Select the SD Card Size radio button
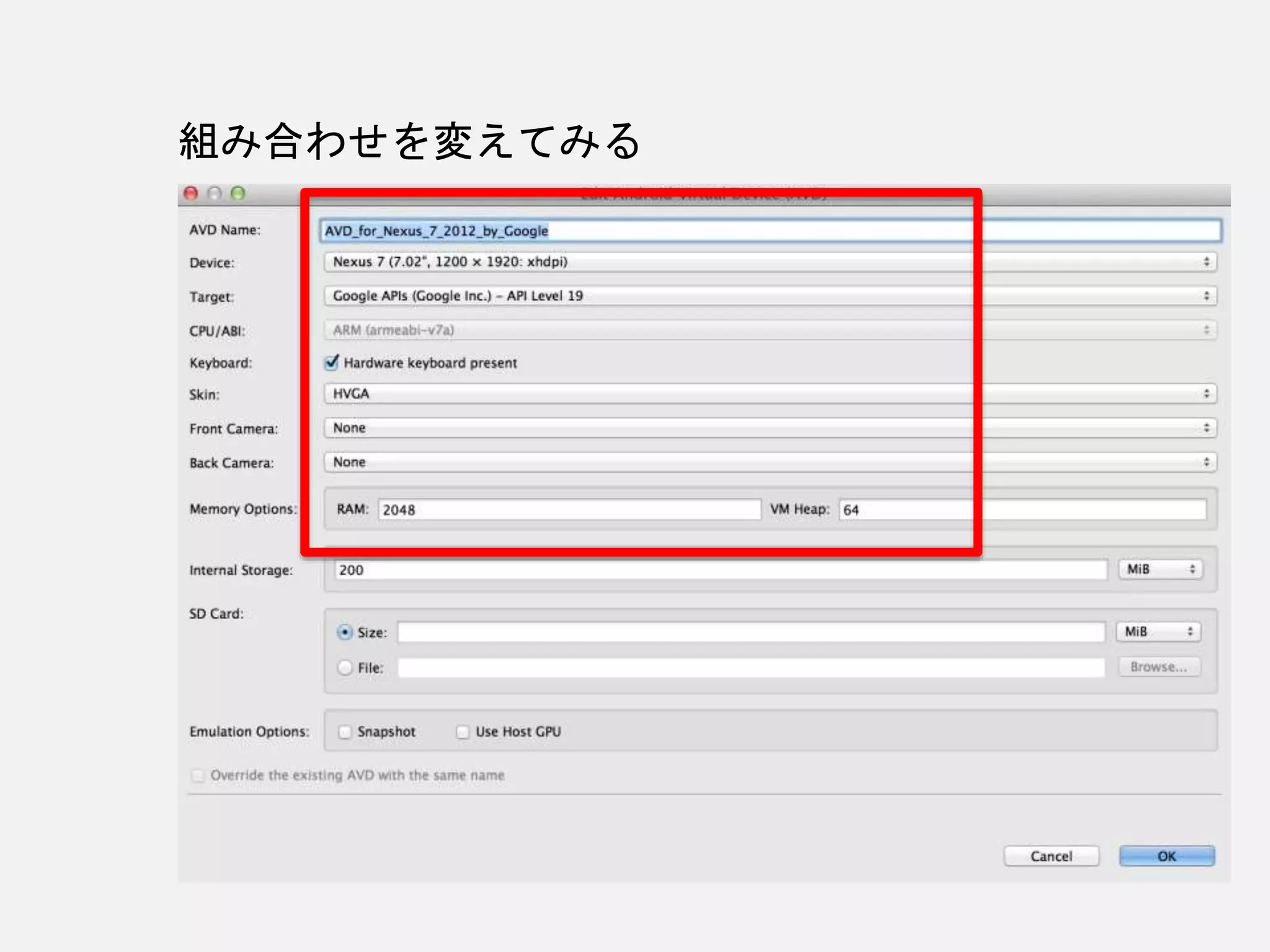The height and width of the screenshot is (952, 1270). pos(345,632)
